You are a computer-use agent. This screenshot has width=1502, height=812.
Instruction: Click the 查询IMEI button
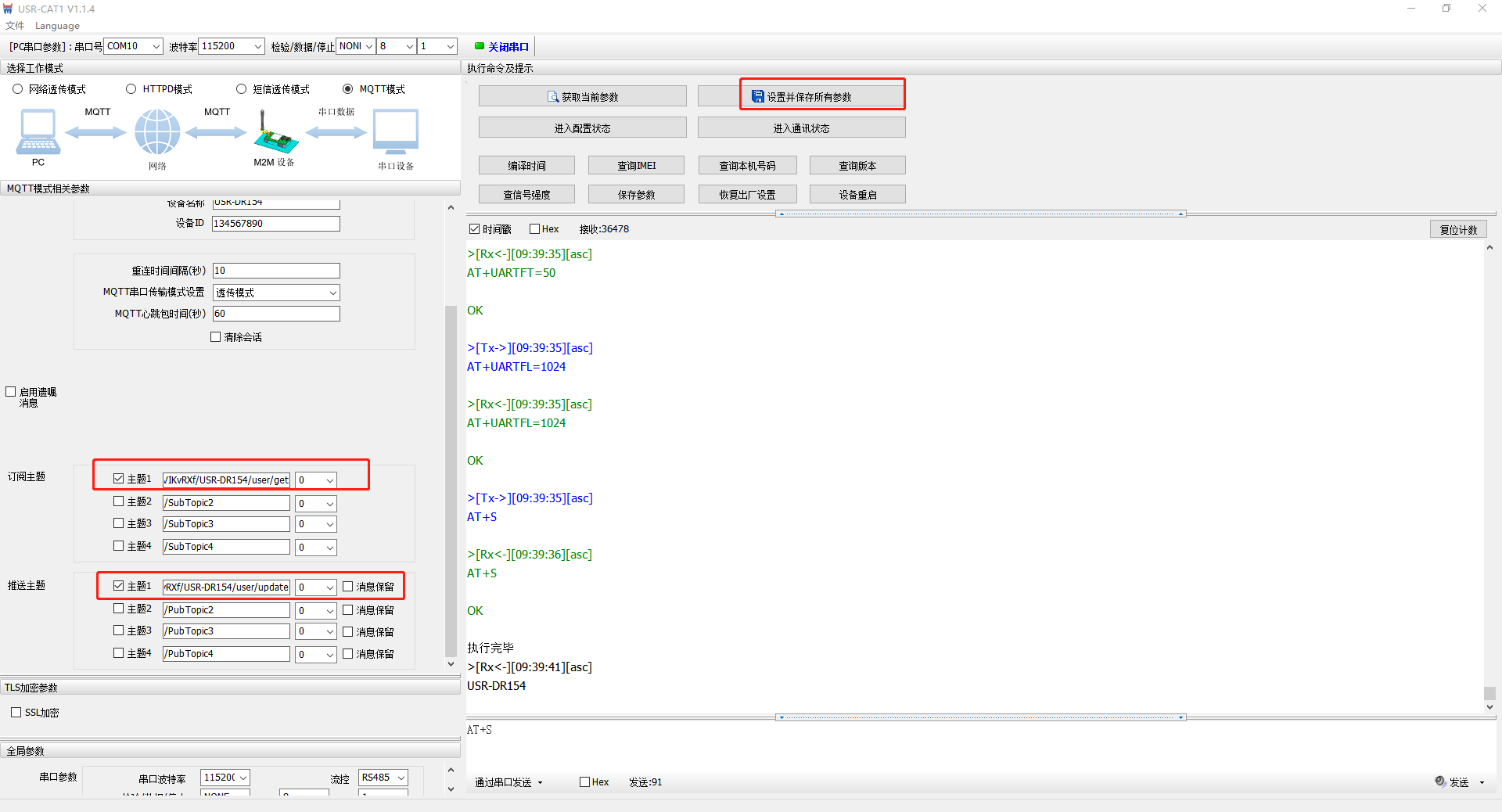click(x=636, y=166)
